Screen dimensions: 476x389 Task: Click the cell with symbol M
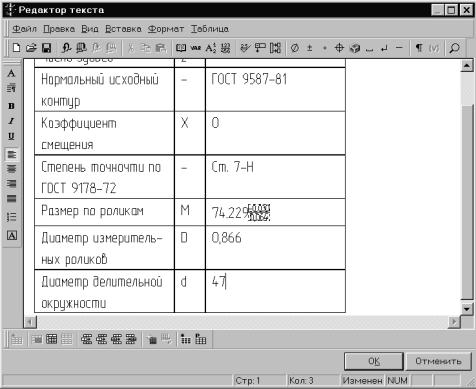[190, 212]
